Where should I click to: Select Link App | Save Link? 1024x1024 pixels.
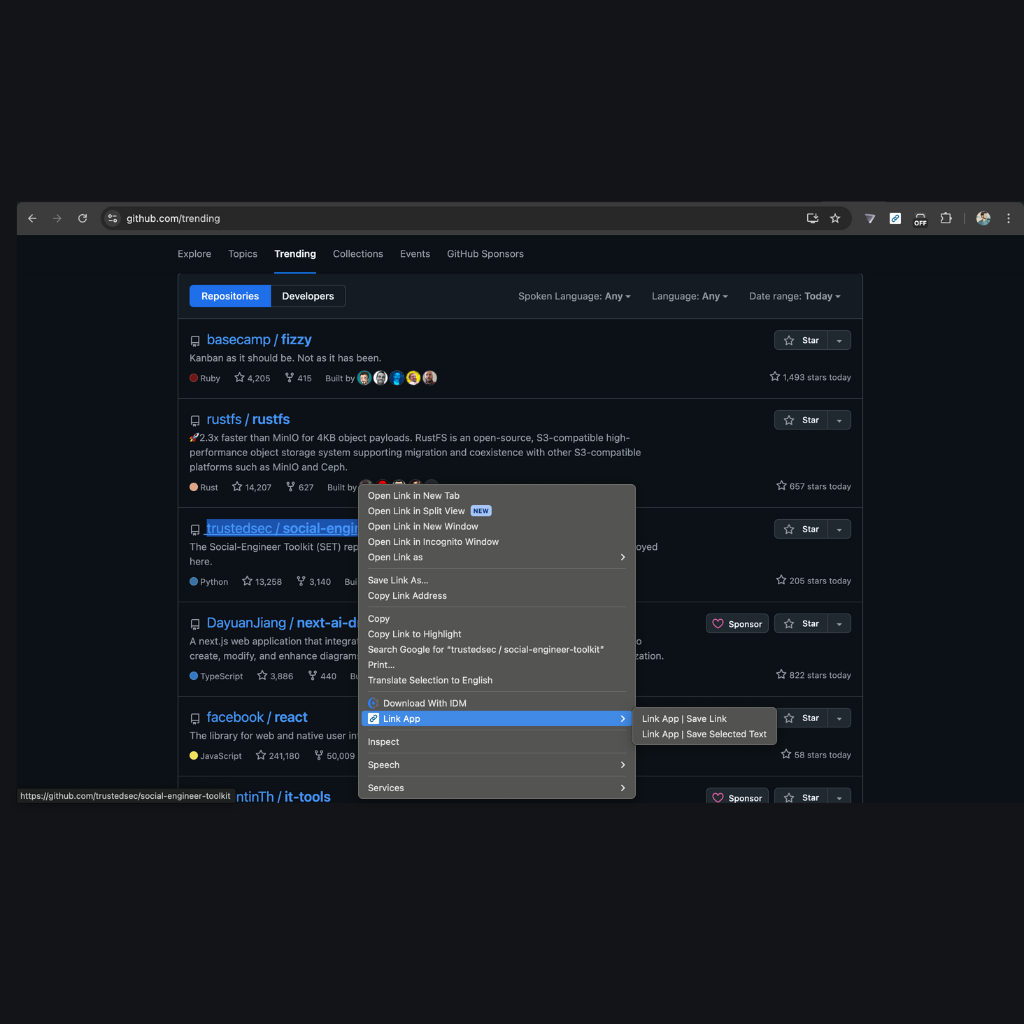[684, 719]
